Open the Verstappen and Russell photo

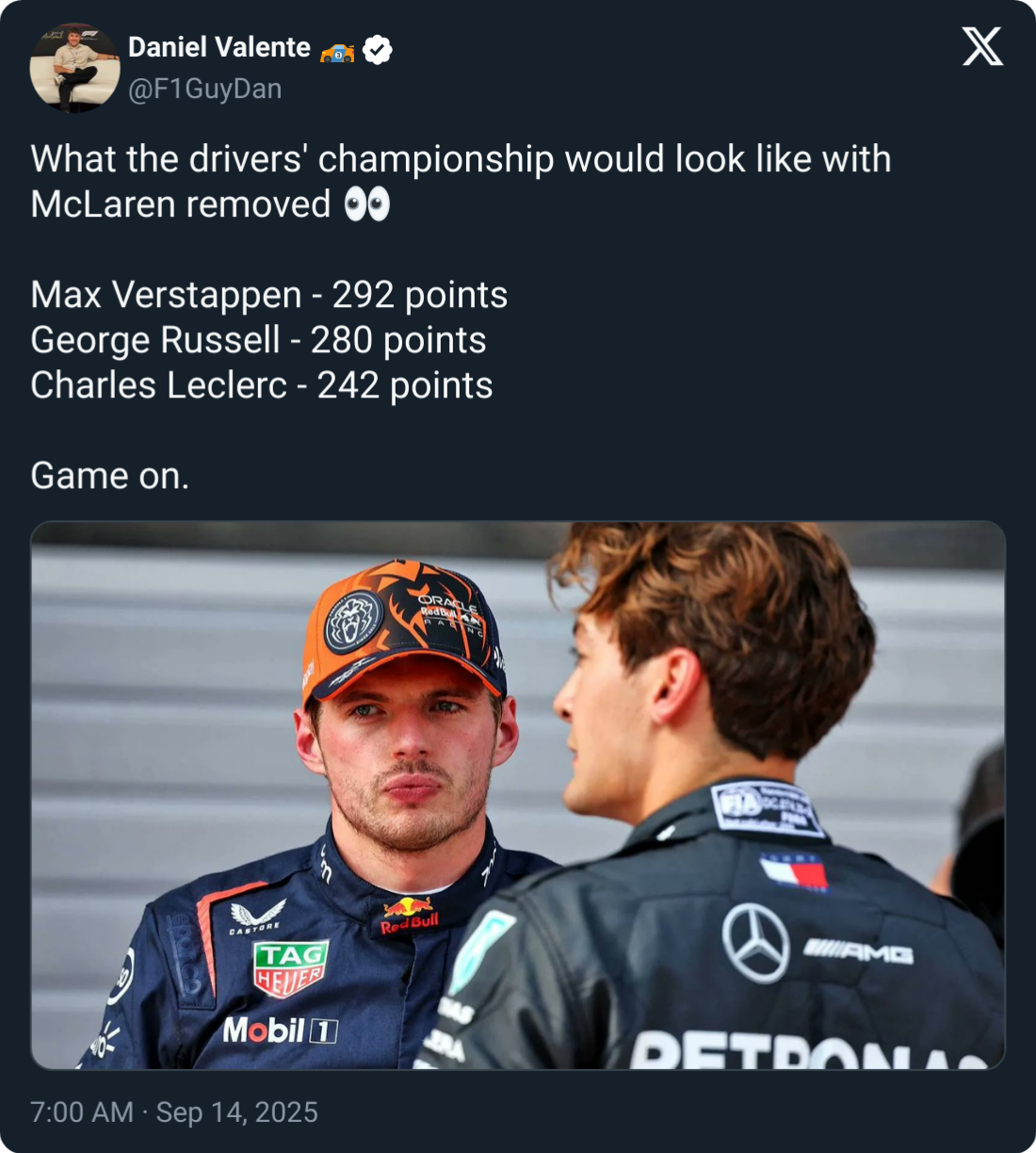[518, 795]
